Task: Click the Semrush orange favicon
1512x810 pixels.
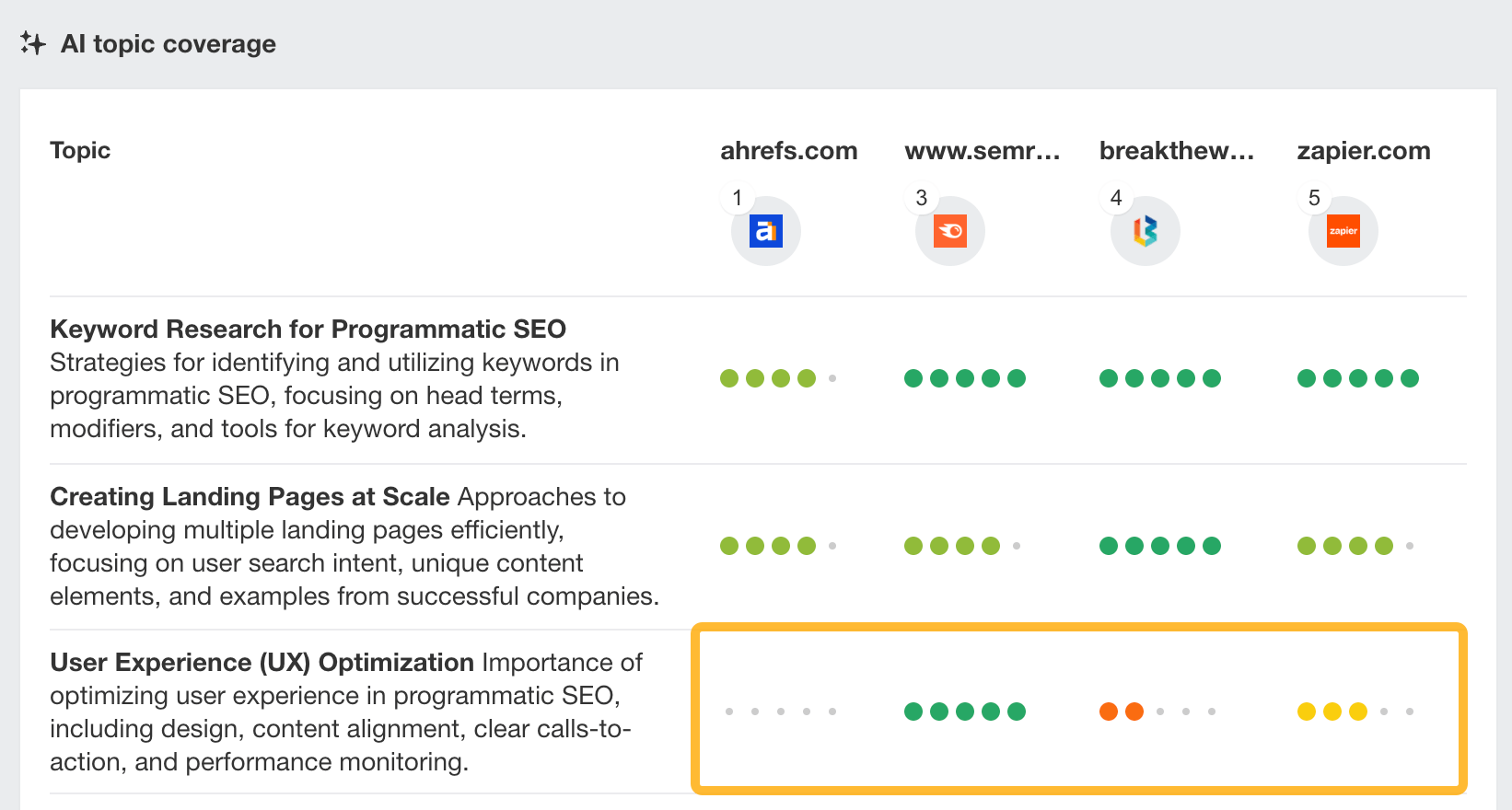Action: [x=949, y=231]
